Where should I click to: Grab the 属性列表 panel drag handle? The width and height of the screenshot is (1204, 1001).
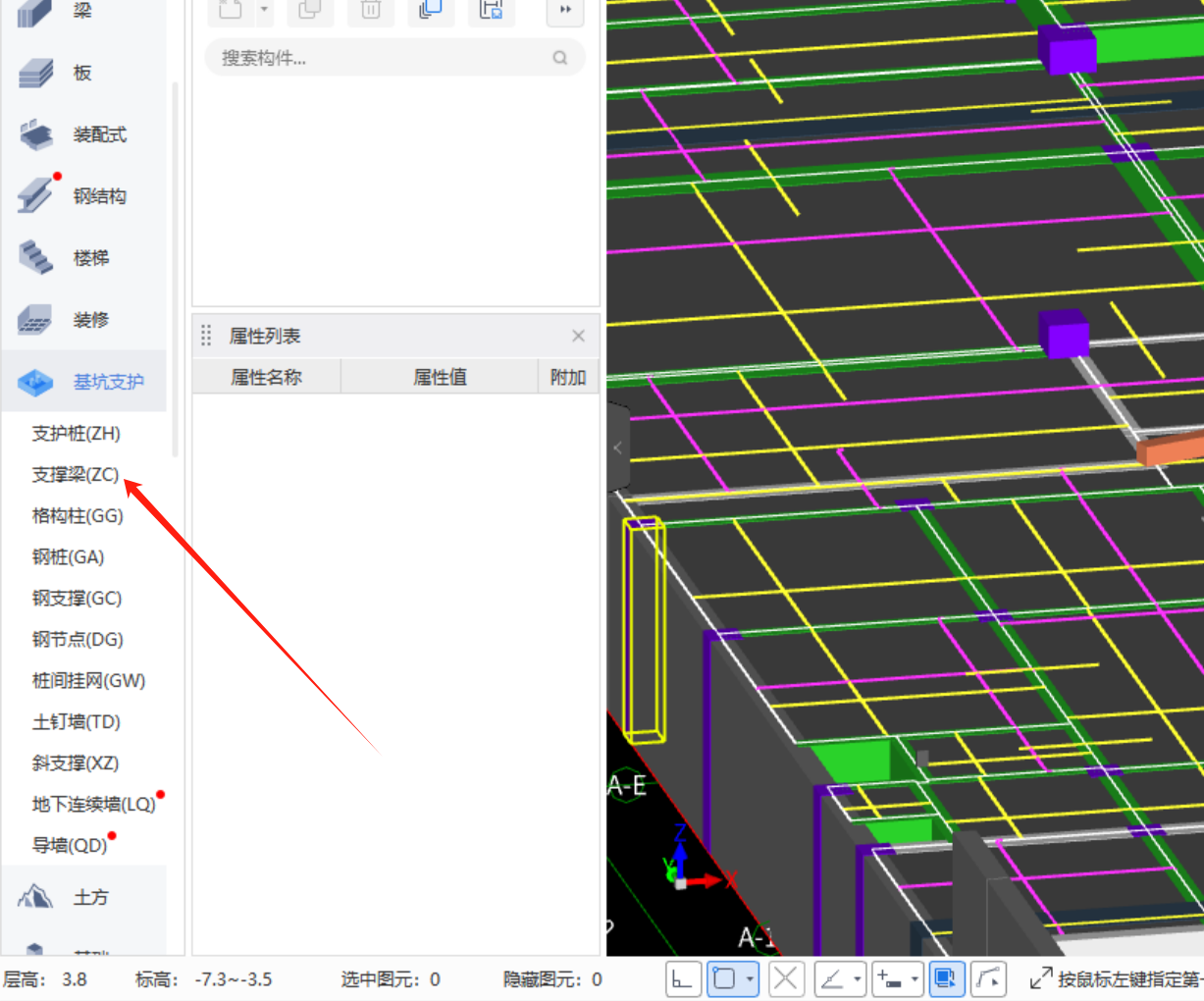click(x=206, y=336)
